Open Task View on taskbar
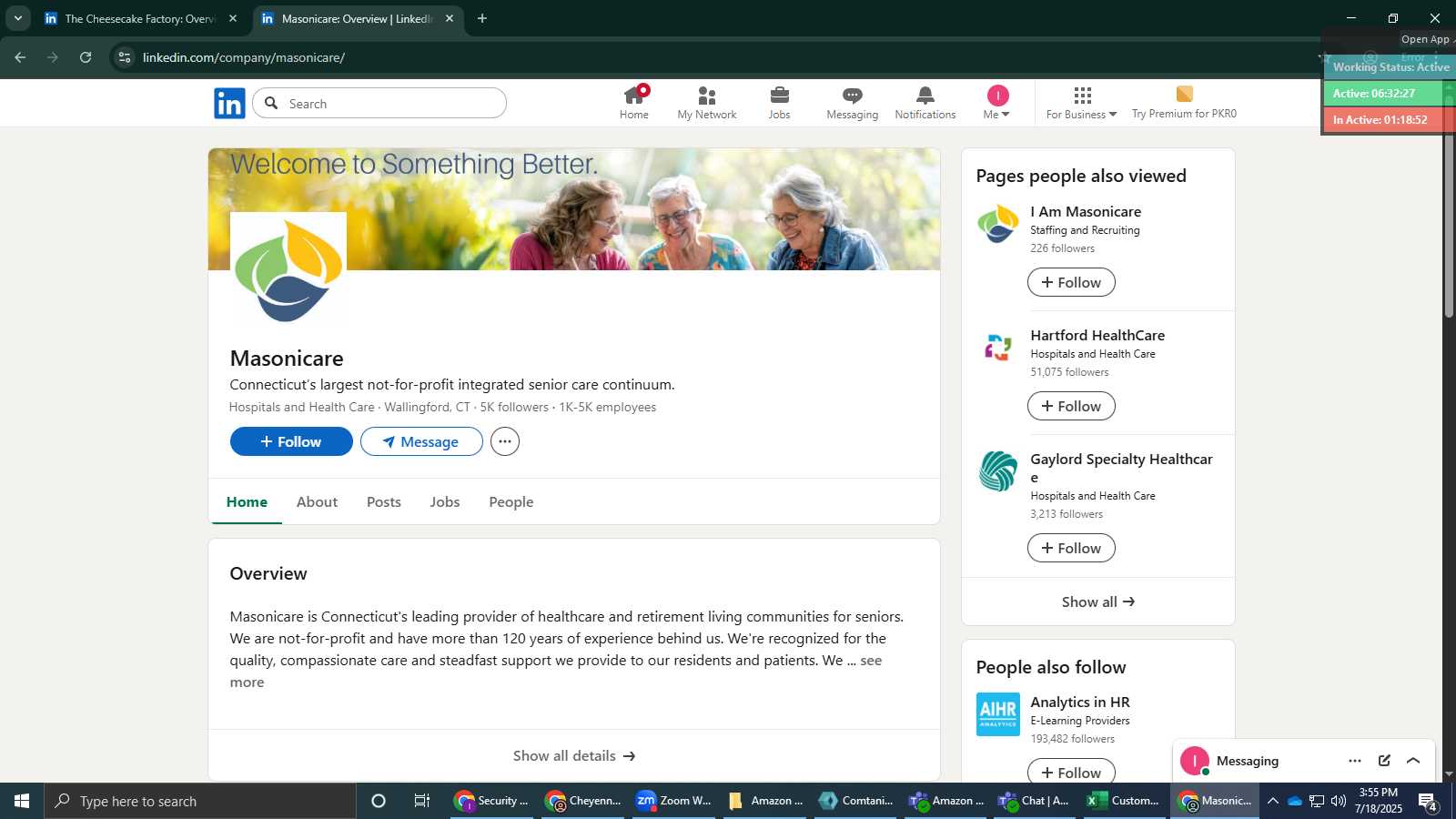 click(x=422, y=801)
